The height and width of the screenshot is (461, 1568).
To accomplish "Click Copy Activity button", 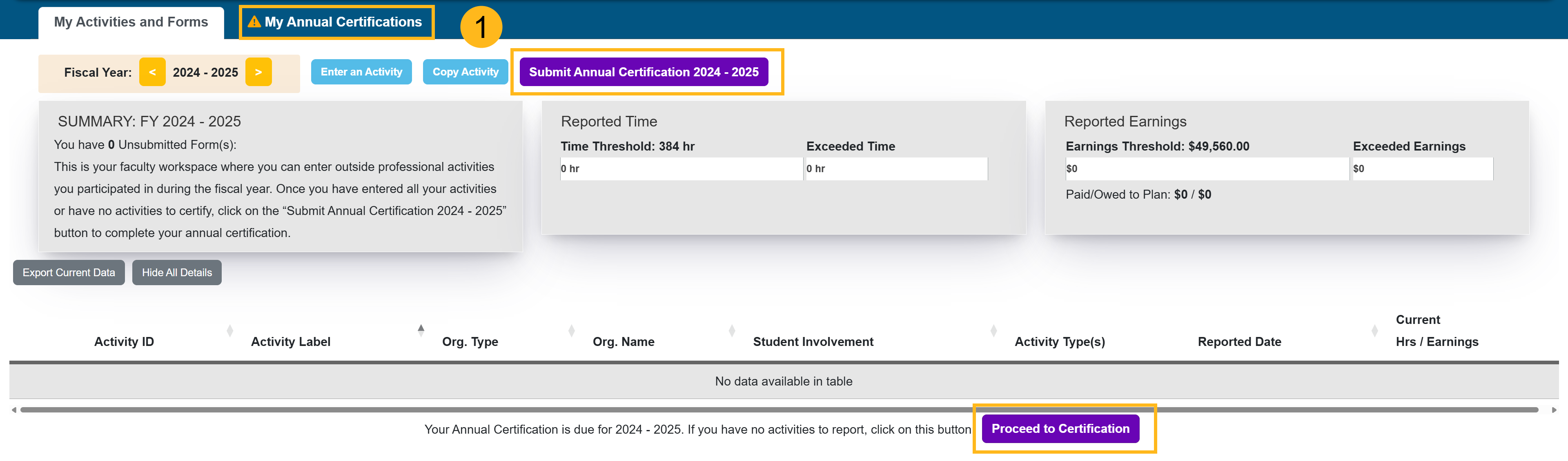I will 465,72.
